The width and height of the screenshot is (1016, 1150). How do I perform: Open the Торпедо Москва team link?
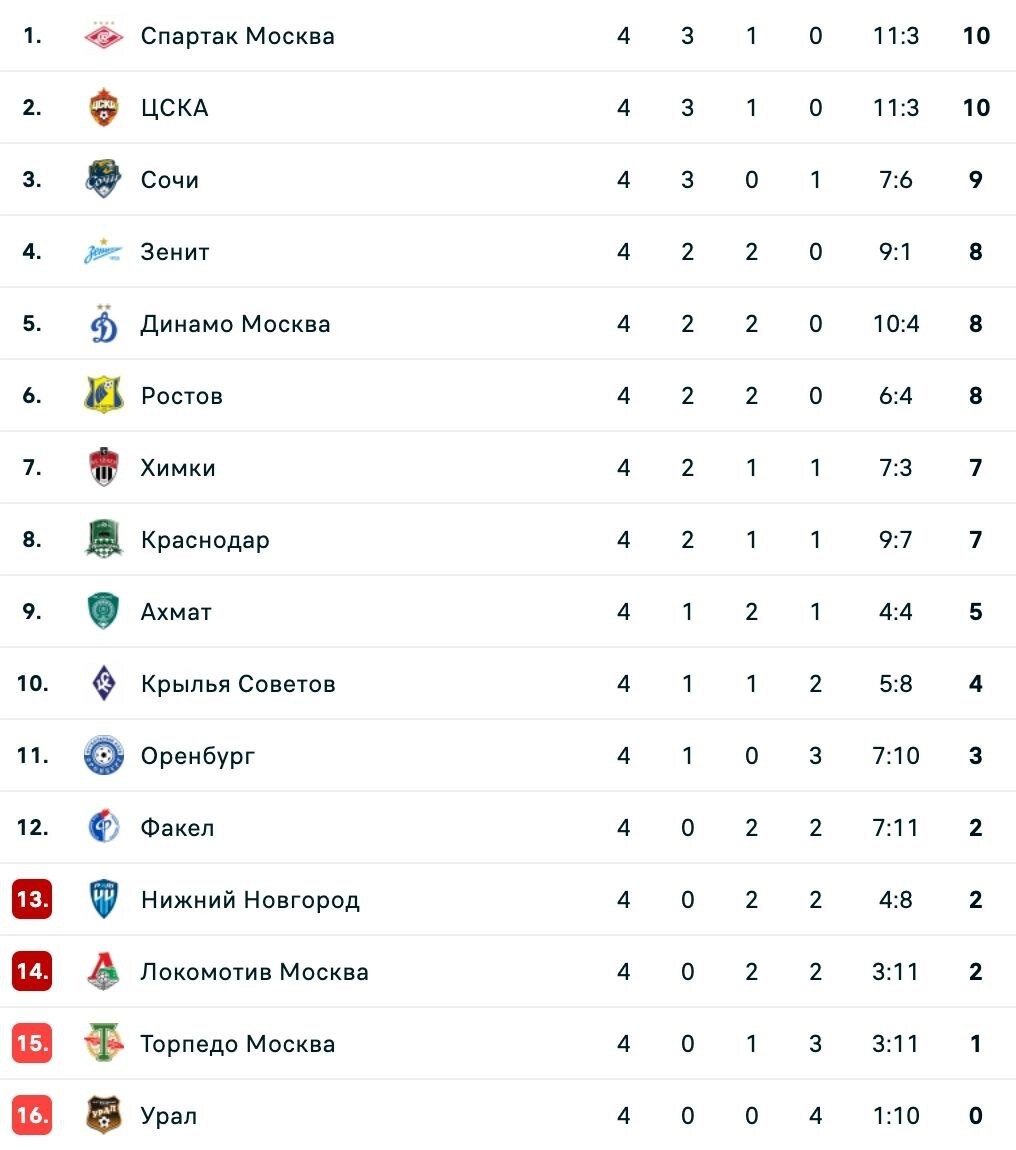(x=238, y=1043)
